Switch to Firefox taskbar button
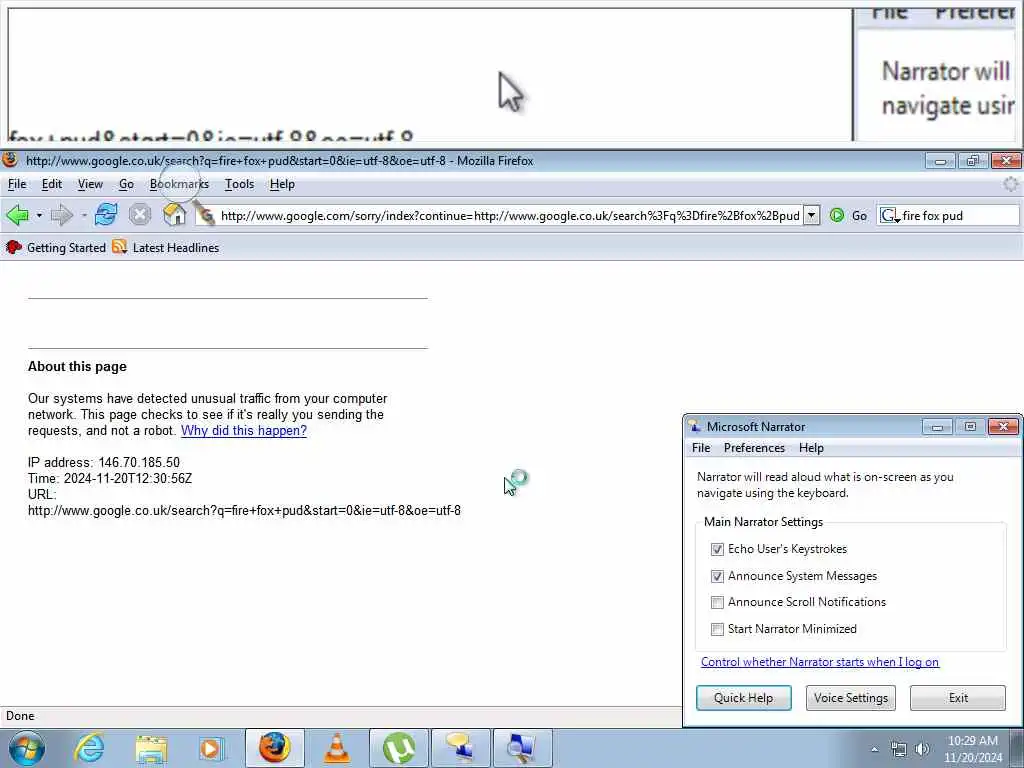1024x768 pixels. 274,748
